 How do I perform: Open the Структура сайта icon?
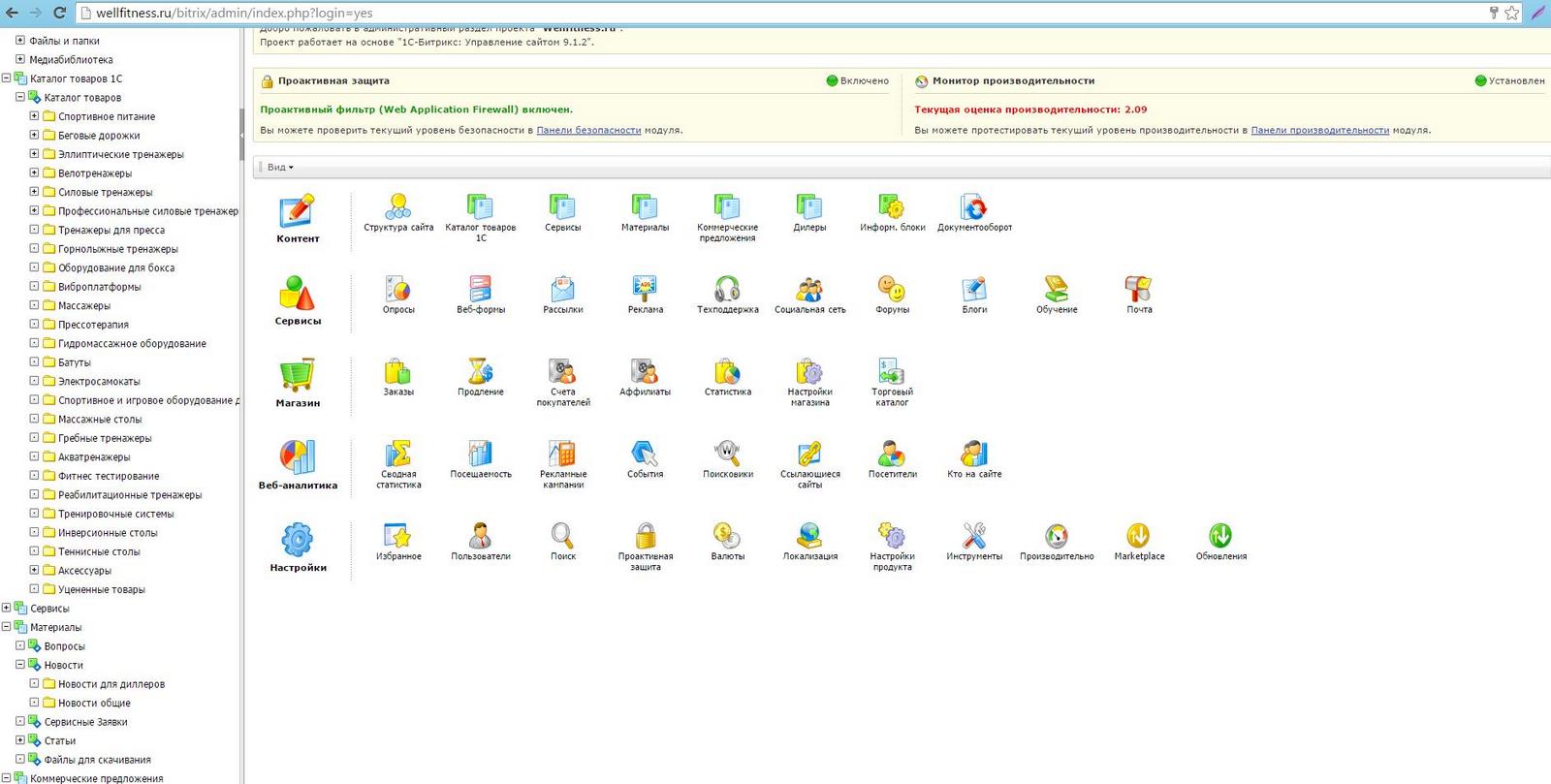coord(398,206)
